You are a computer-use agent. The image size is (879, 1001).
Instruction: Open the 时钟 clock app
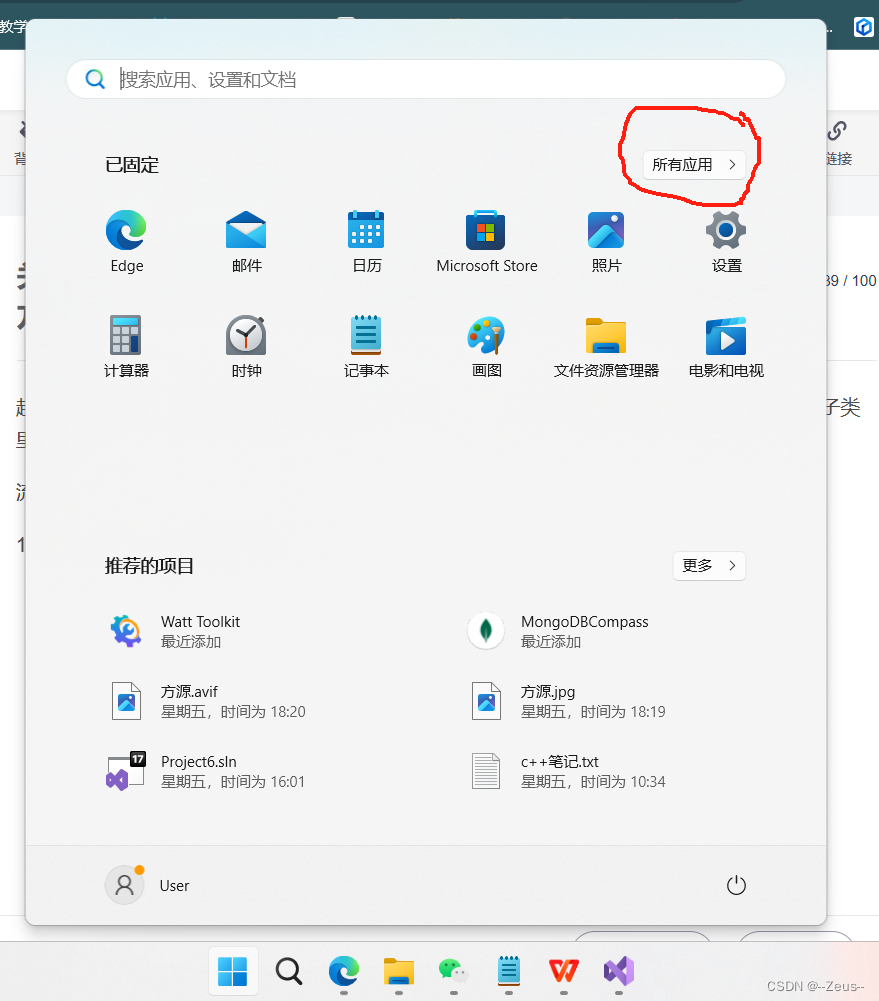coord(246,346)
